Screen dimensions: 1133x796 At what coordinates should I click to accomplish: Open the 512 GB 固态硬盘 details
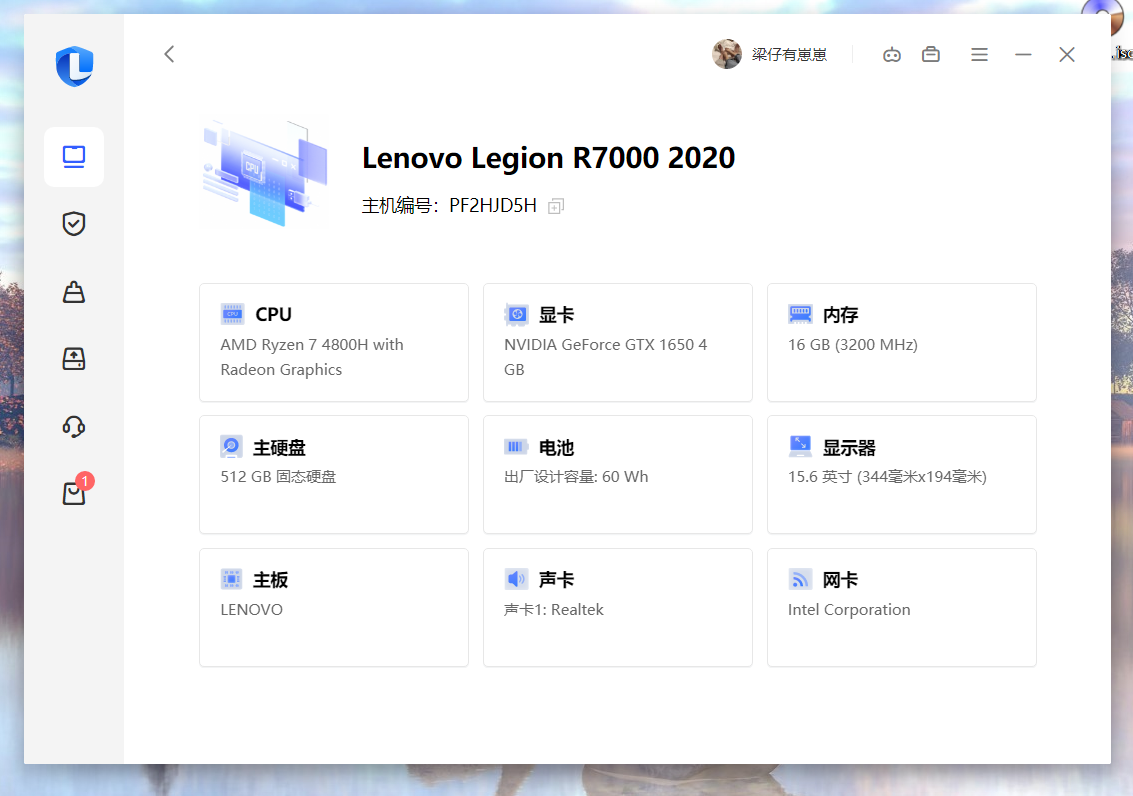point(334,475)
